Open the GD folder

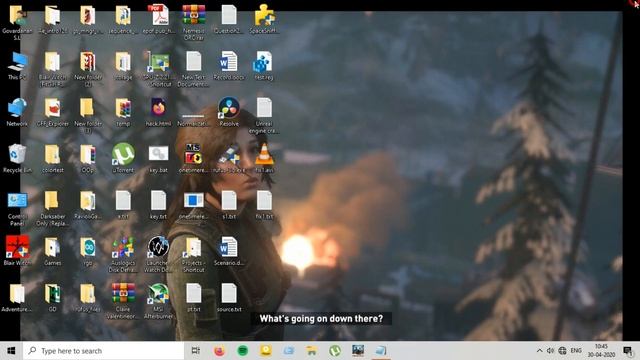[52, 298]
